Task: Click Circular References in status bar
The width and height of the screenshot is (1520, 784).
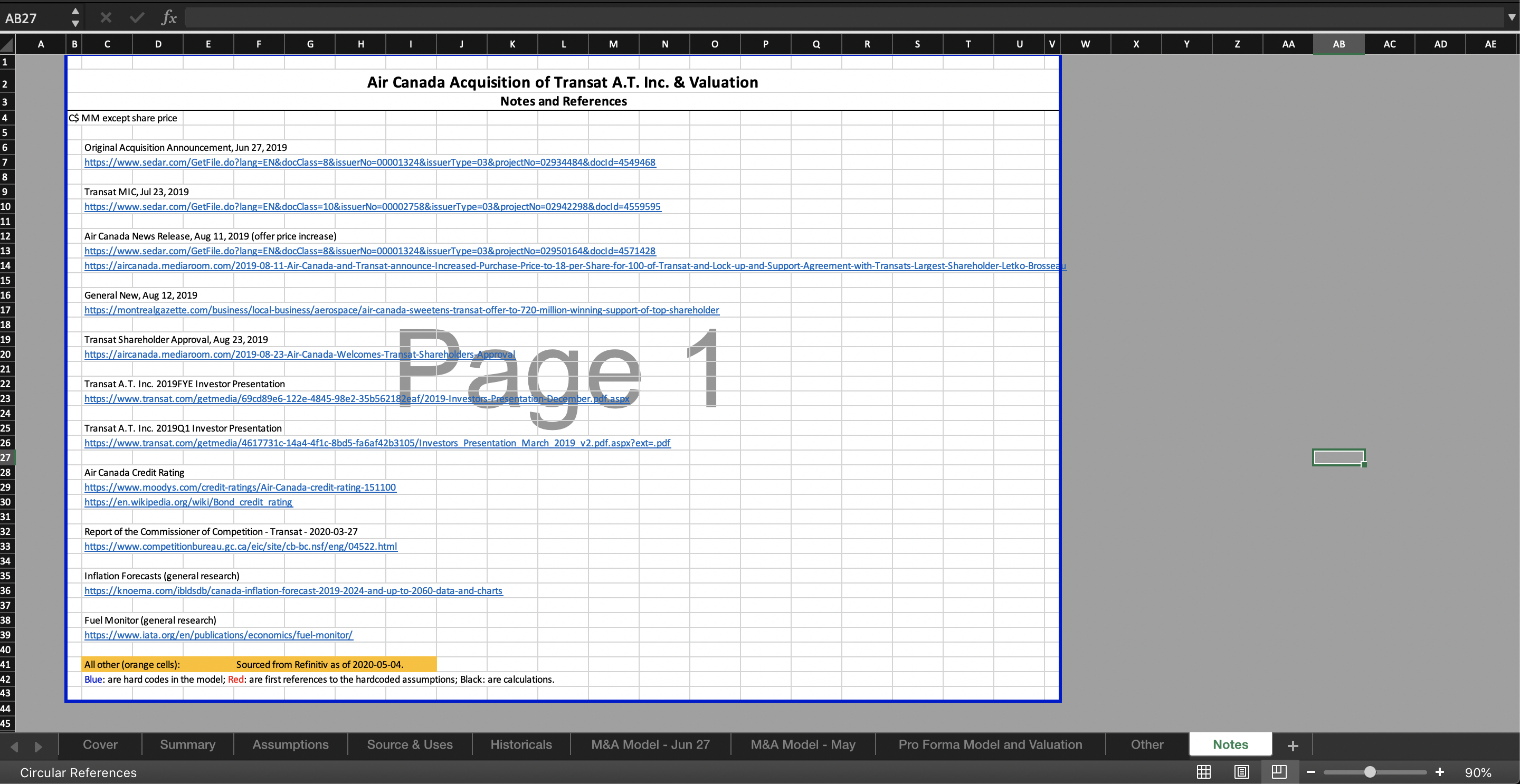Action: (79, 772)
